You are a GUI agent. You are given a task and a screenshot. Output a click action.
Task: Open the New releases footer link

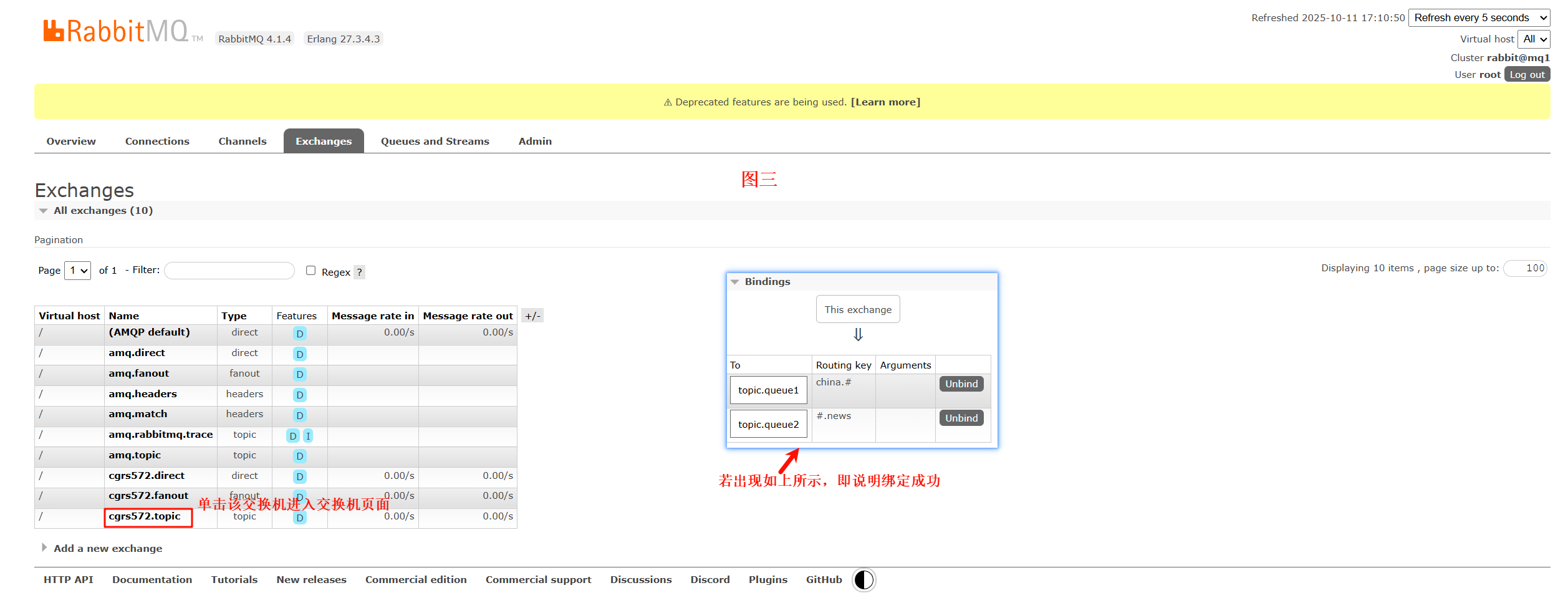312,580
